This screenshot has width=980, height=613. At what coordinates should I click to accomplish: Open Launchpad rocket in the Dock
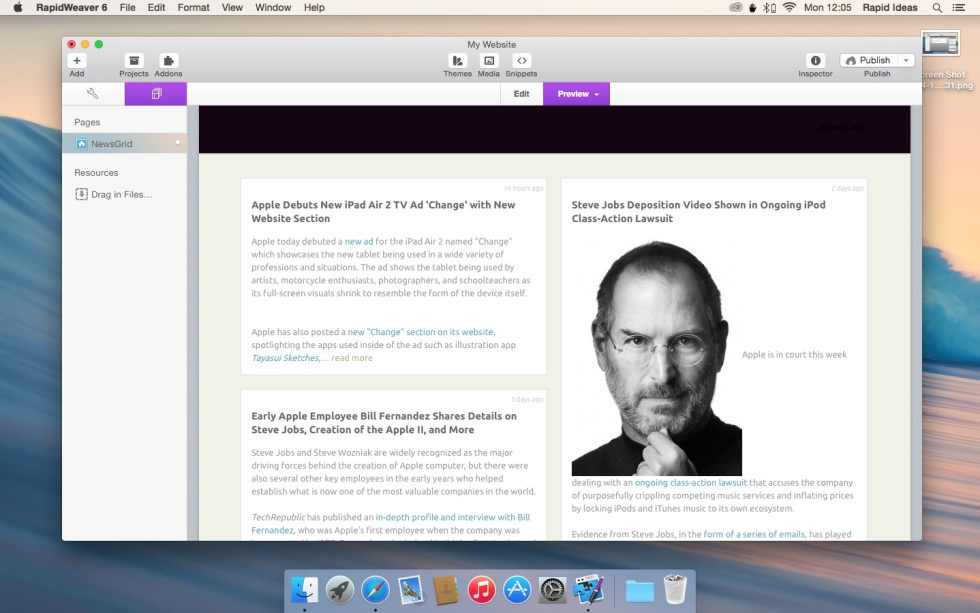click(340, 589)
